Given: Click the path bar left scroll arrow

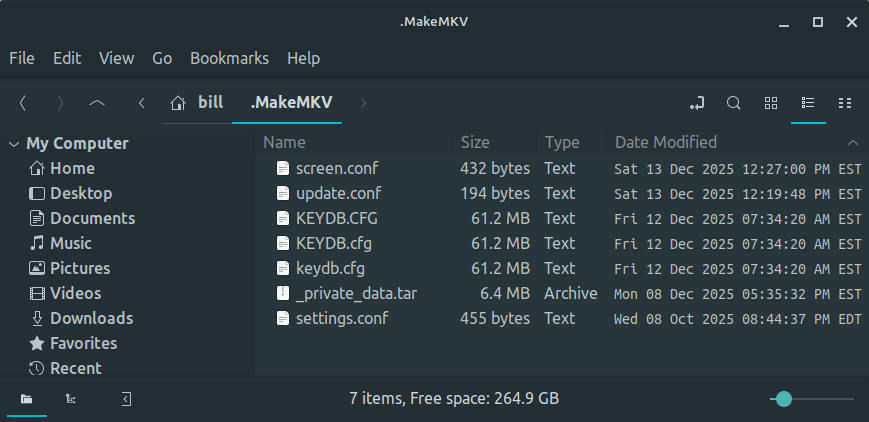Looking at the screenshot, I should point(142,103).
